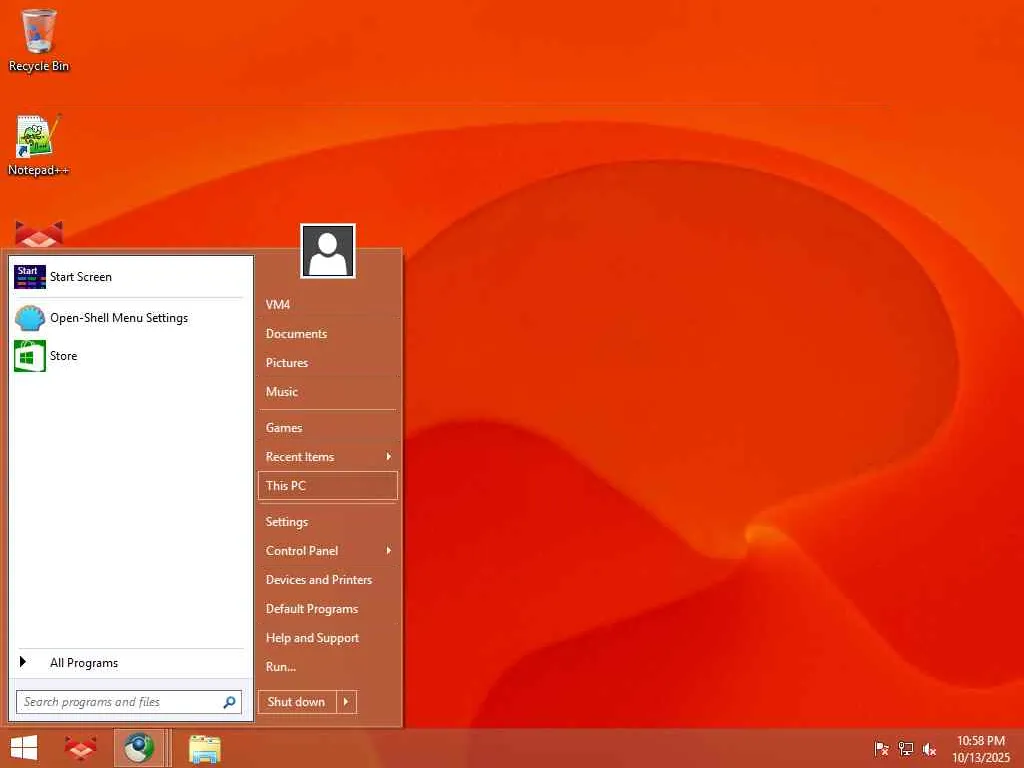
Task: Open the Store green bag icon
Action: click(x=30, y=356)
